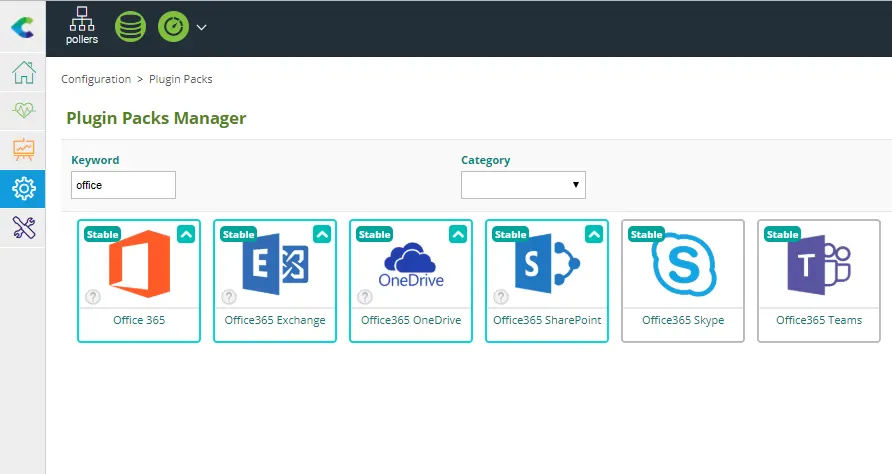Open help icon on Office365 OneDrive pack
Image resolution: width=892 pixels, height=474 pixels.
pyautogui.click(x=365, y=296)
